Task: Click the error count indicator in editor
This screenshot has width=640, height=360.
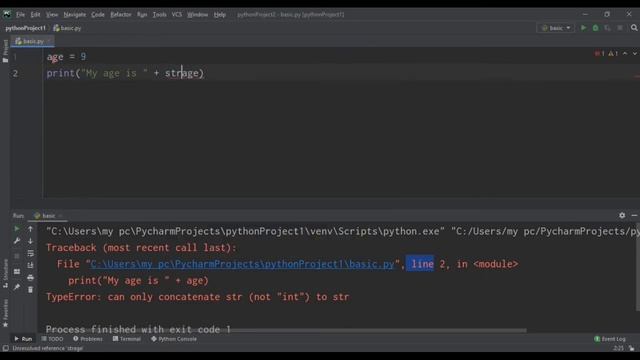Action: (x=600, y=53)
